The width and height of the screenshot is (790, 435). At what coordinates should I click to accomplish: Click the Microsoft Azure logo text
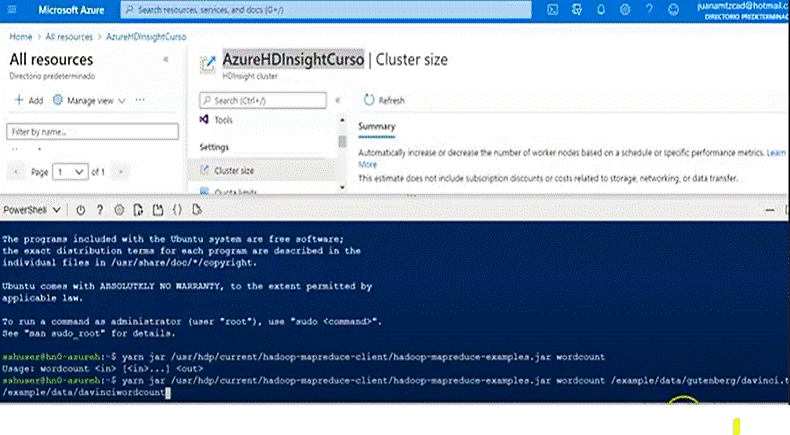(71, 10)
